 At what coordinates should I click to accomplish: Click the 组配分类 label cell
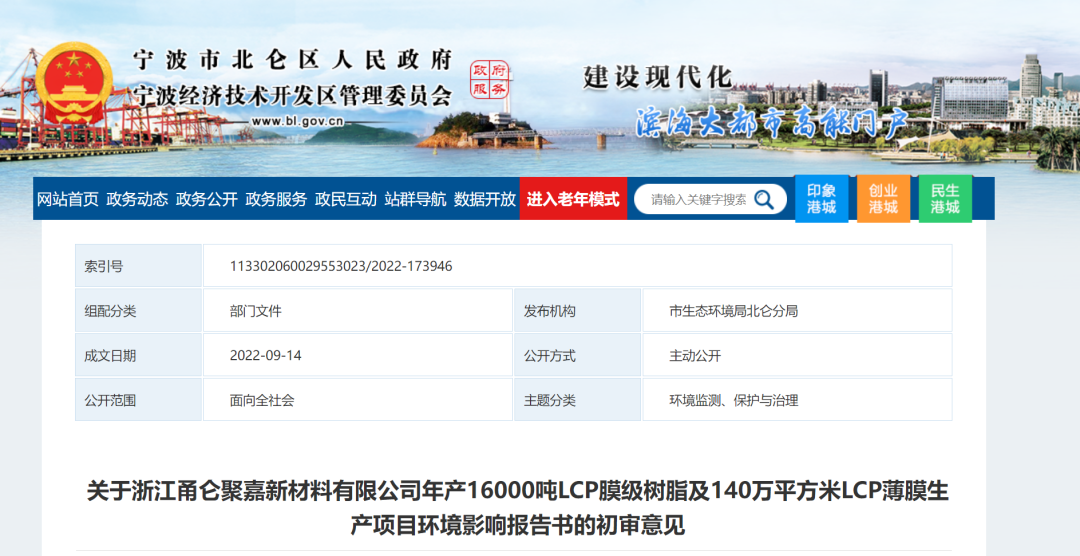pos(138,311)
